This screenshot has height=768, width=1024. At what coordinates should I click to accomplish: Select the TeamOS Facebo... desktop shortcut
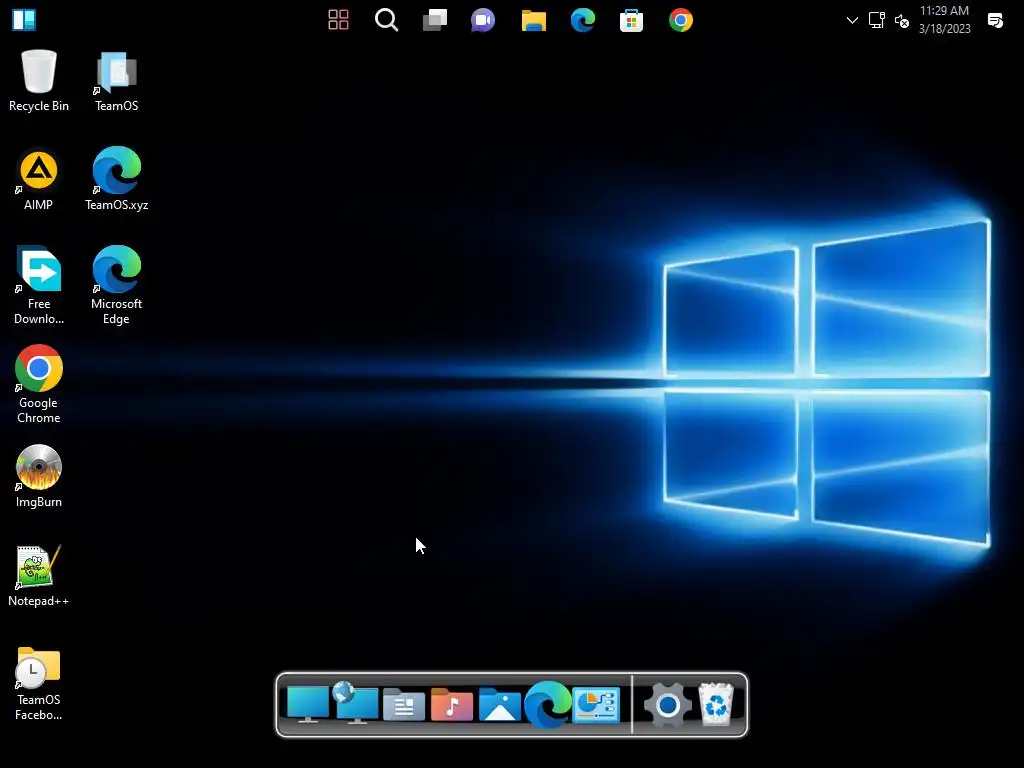[x=39, y=683]
